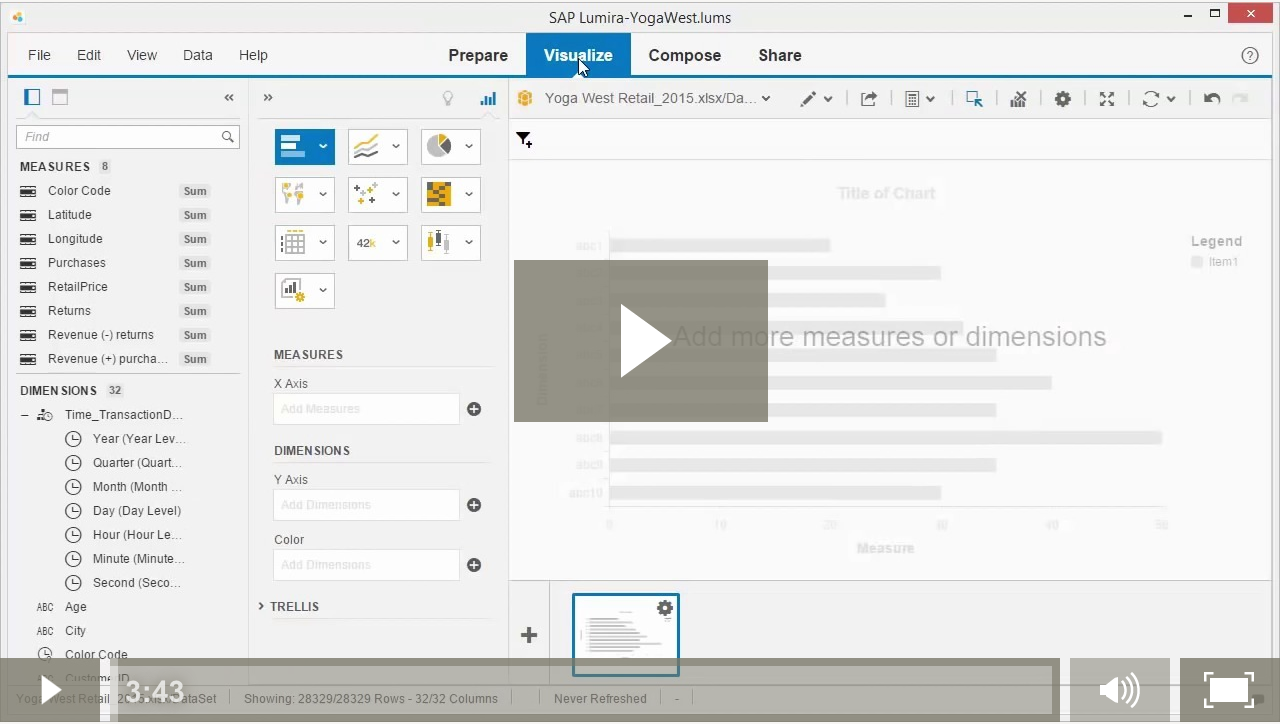This screenshot has width=1280, height=724.
Task: Toggle fullscreen view of chart canvas
Action: pos(1107,99)
